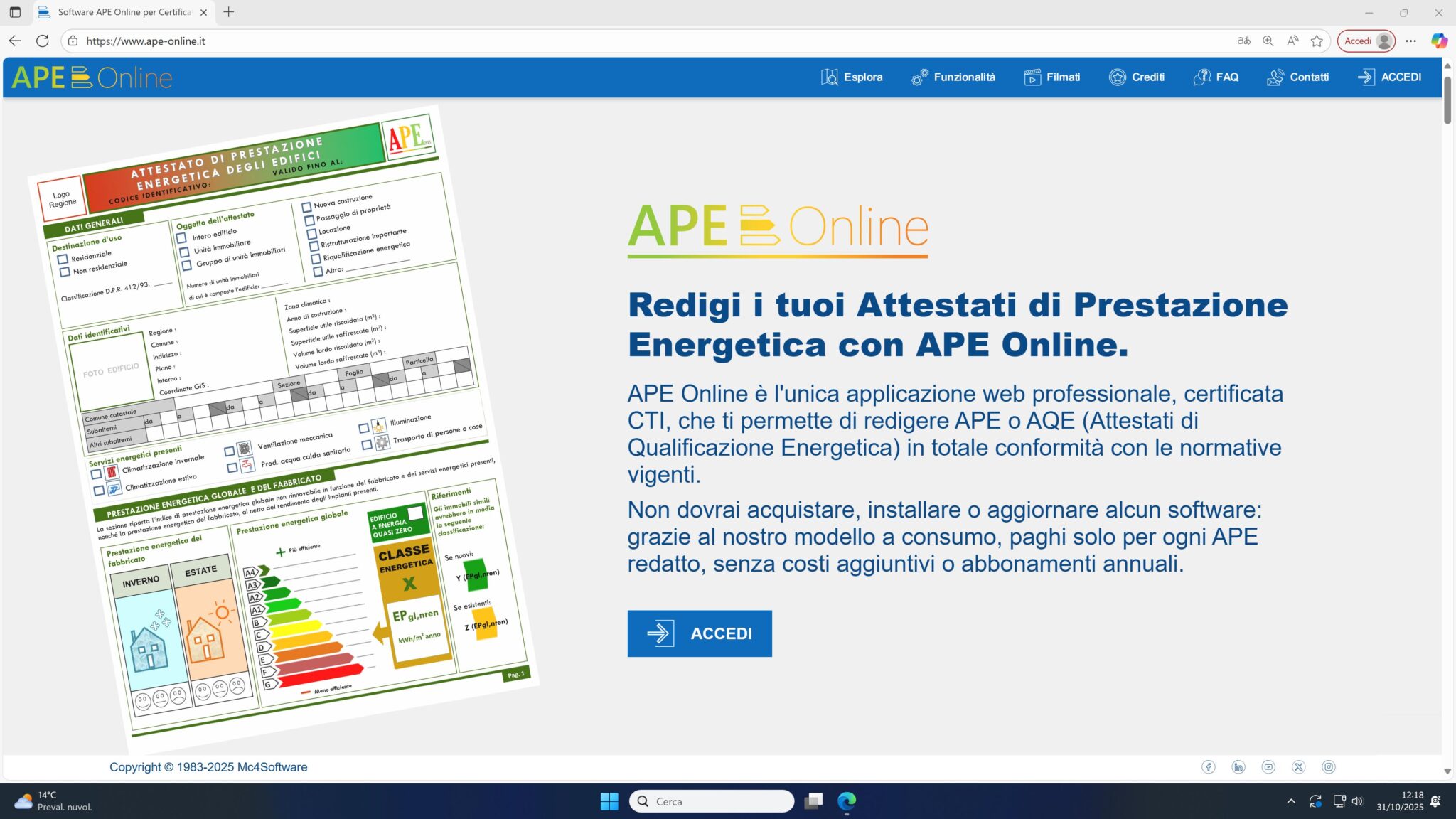Open Copilot from the browser toolbar

[1439, 41]
